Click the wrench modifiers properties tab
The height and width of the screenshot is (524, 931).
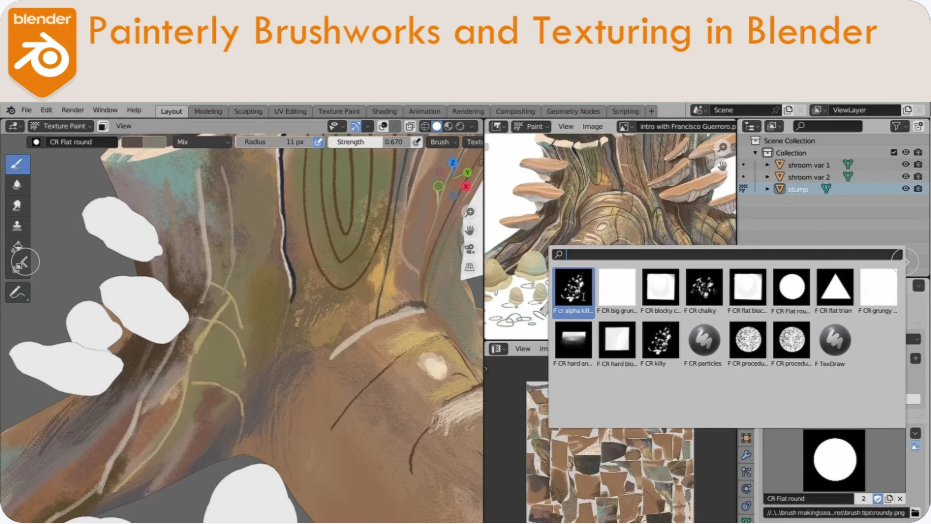pyautogui.click(x=746, y=455)
